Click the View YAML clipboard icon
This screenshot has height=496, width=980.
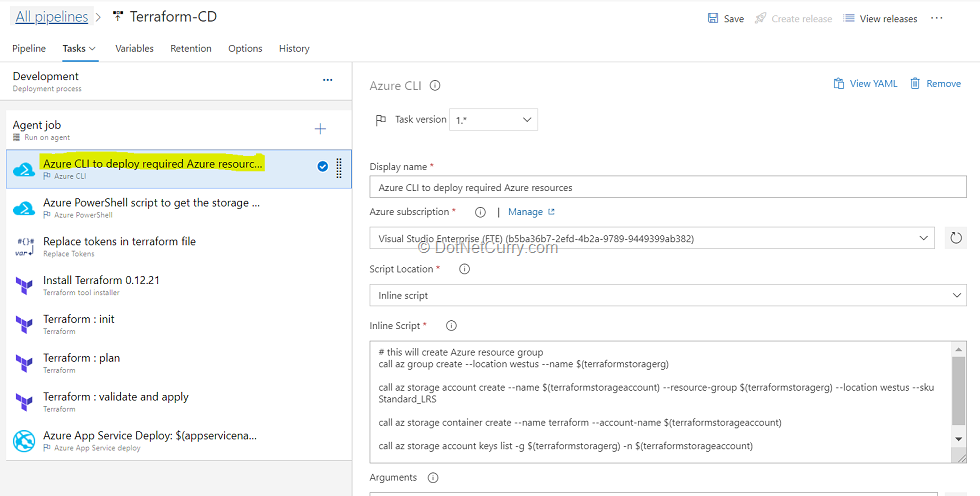(x=839, y=83)
